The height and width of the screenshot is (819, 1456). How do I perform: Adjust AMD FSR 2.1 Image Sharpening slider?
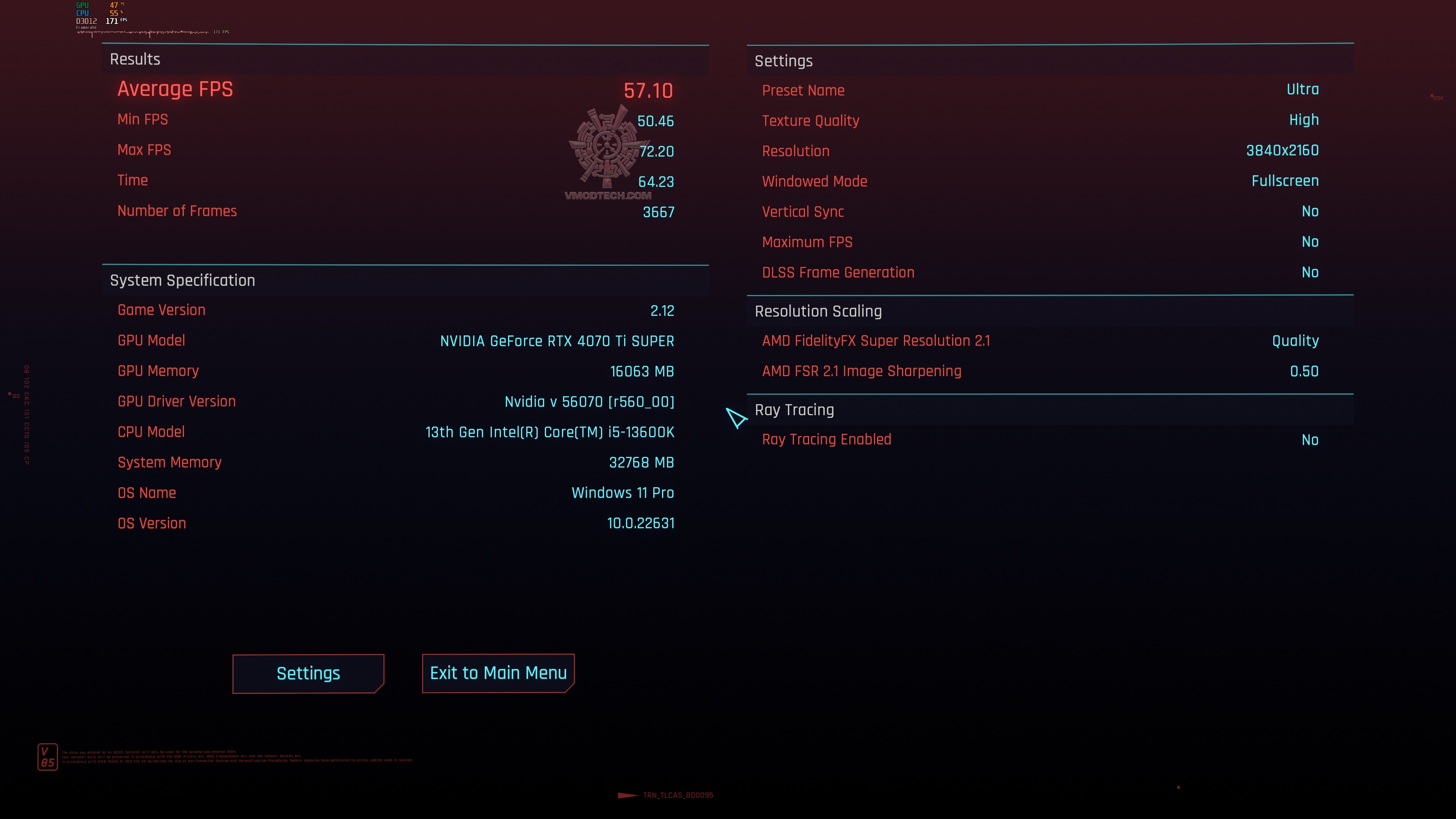(x=1305, y=371)
